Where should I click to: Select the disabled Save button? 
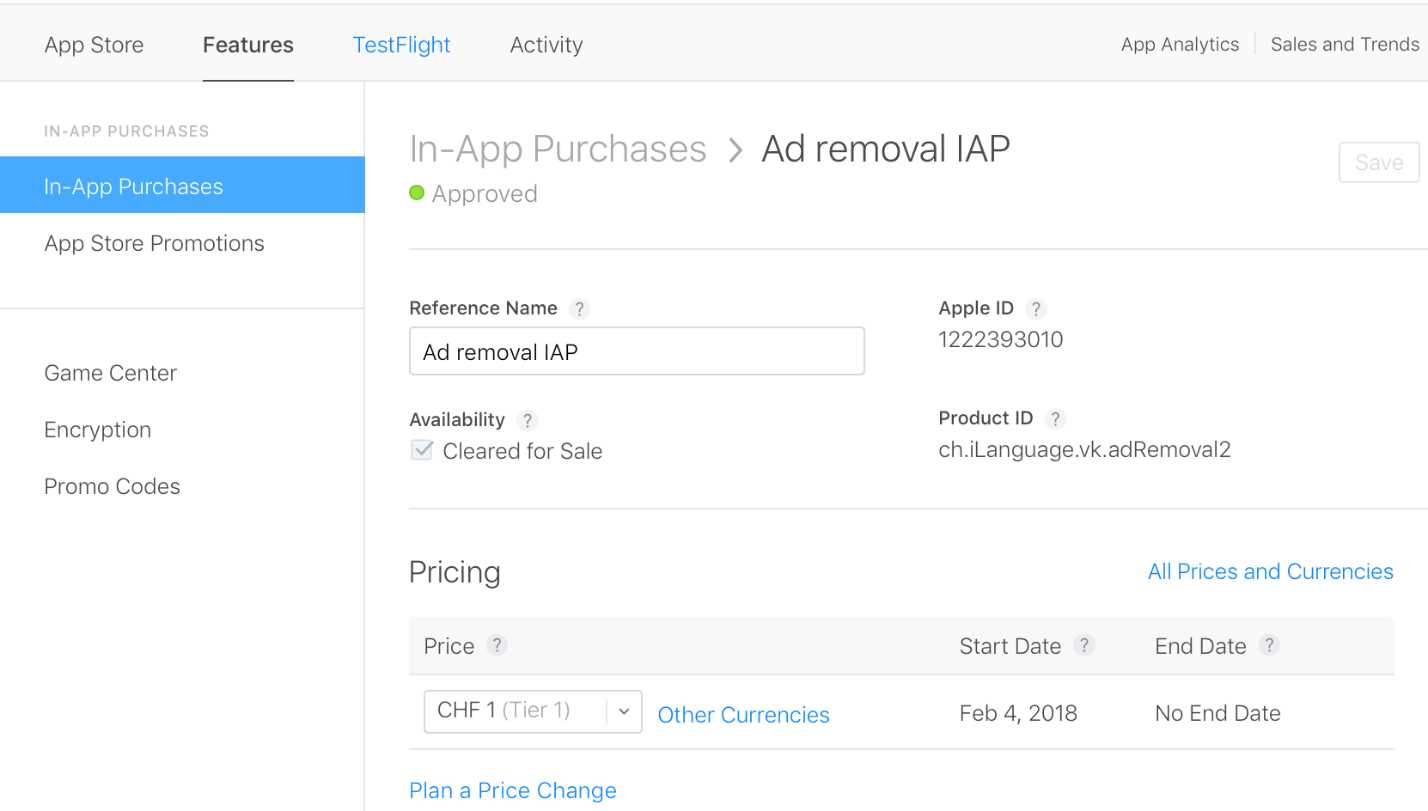(1379, 162)
